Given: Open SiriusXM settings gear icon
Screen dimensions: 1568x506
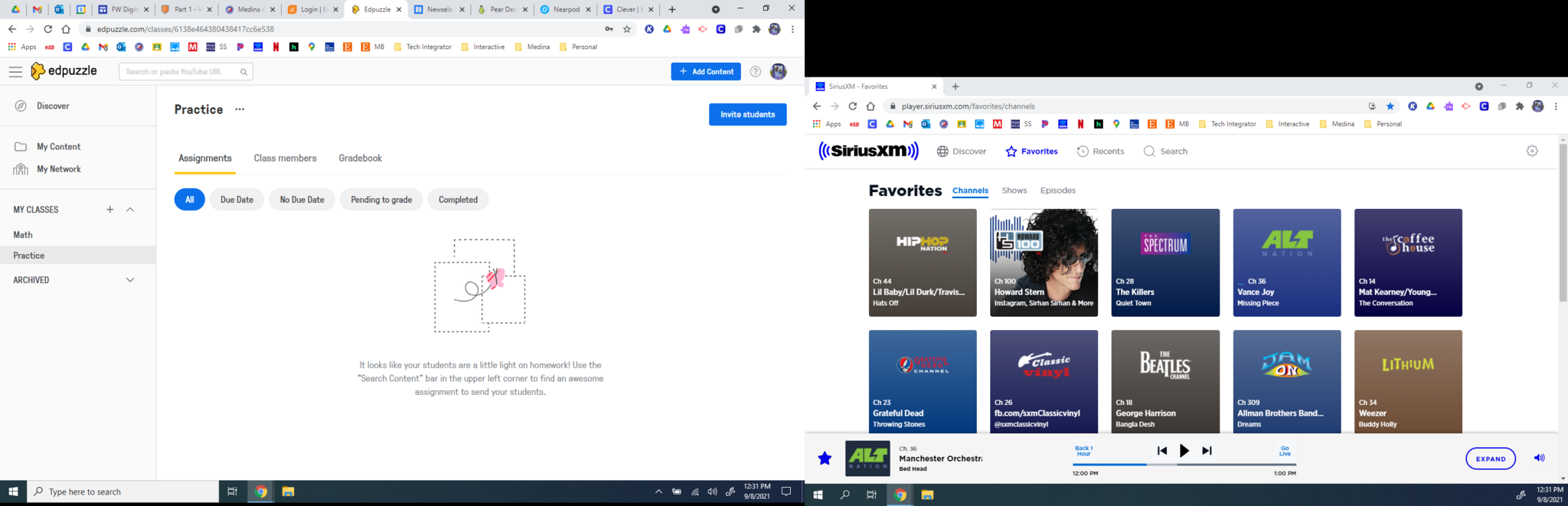Looking at the screenshot, I should point(1532,152).
